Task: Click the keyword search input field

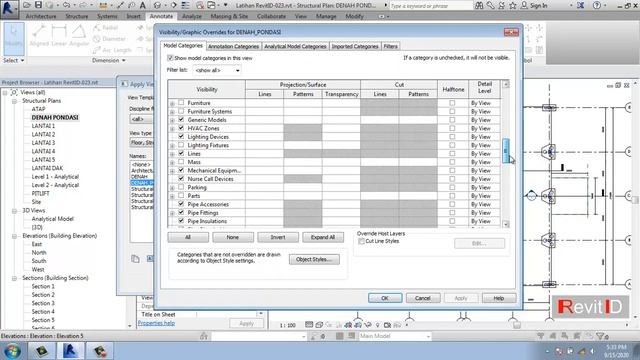Action: pos(431,6)
